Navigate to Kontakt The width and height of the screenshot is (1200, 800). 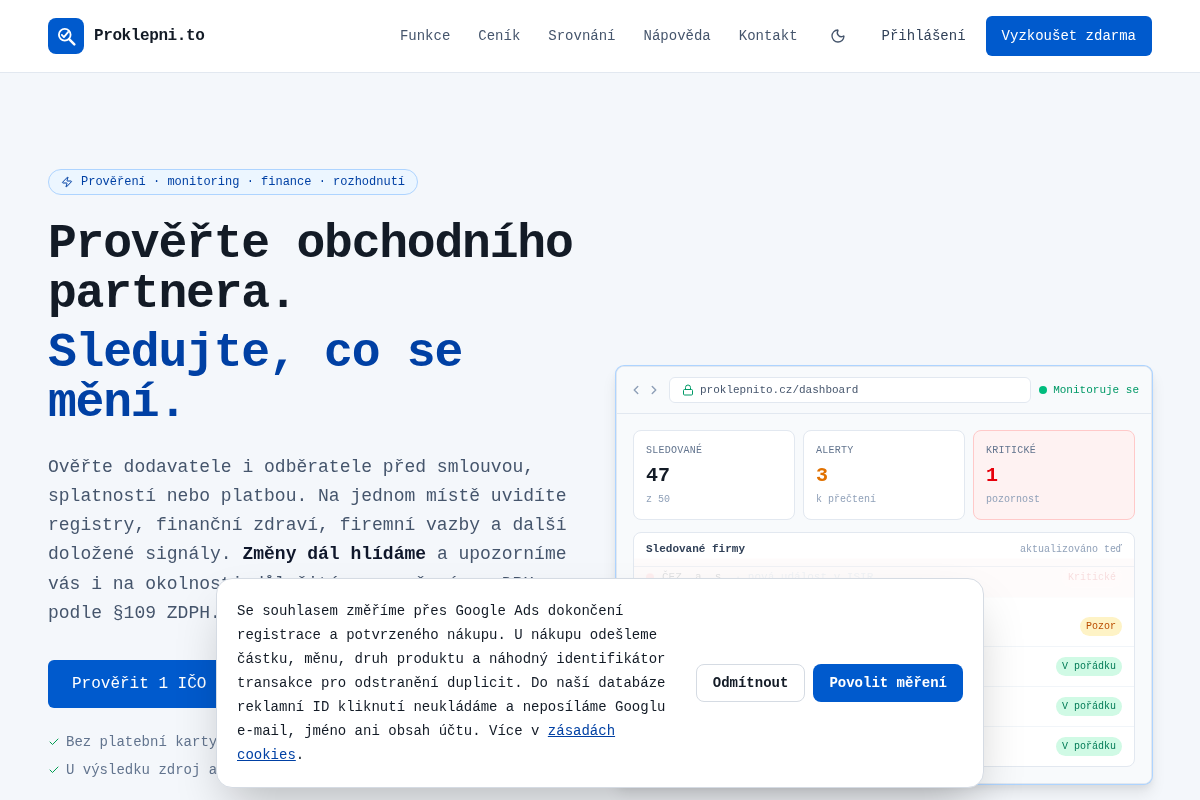[768, 36]
